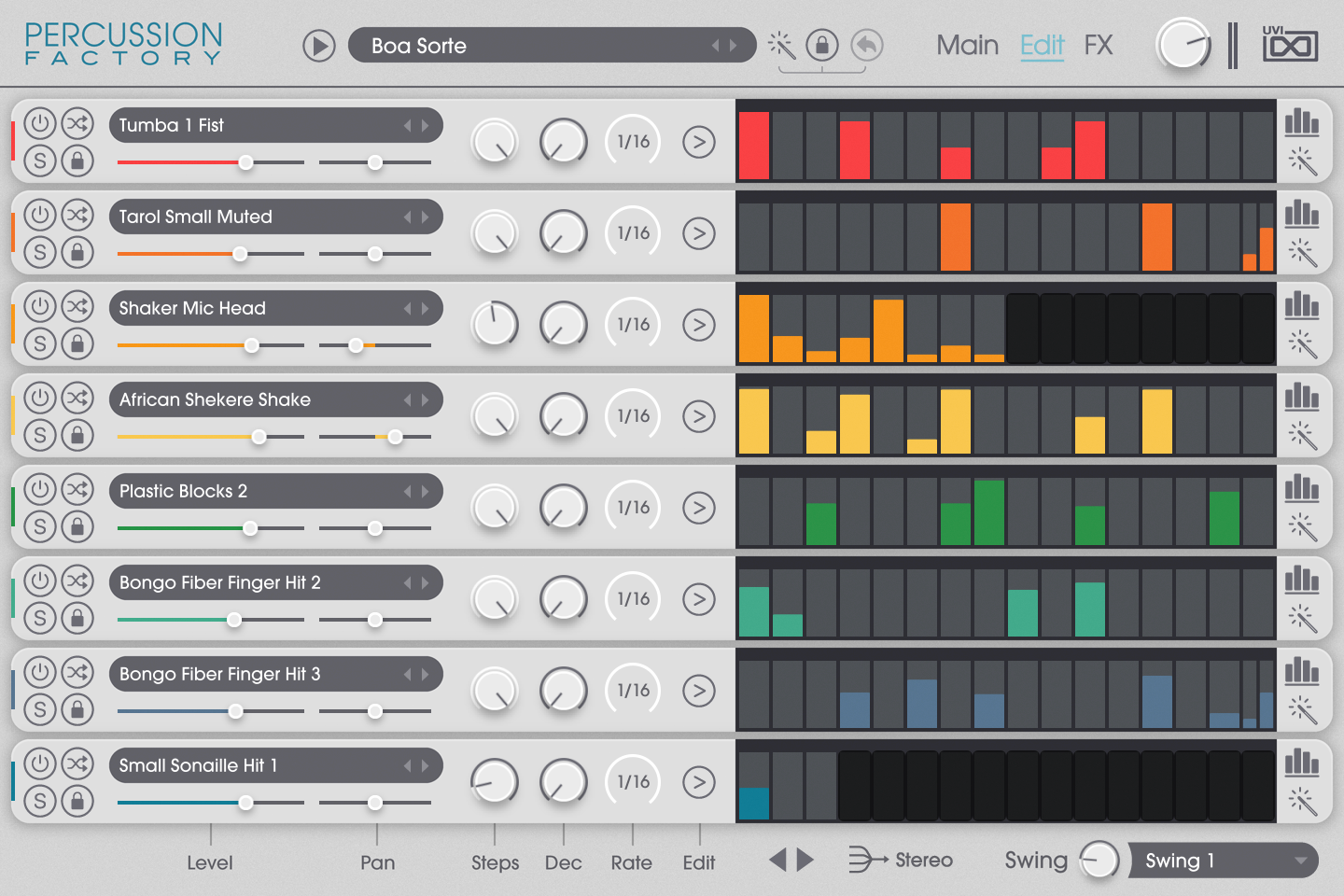Click the UVI logo icon

pos(1290,45)
